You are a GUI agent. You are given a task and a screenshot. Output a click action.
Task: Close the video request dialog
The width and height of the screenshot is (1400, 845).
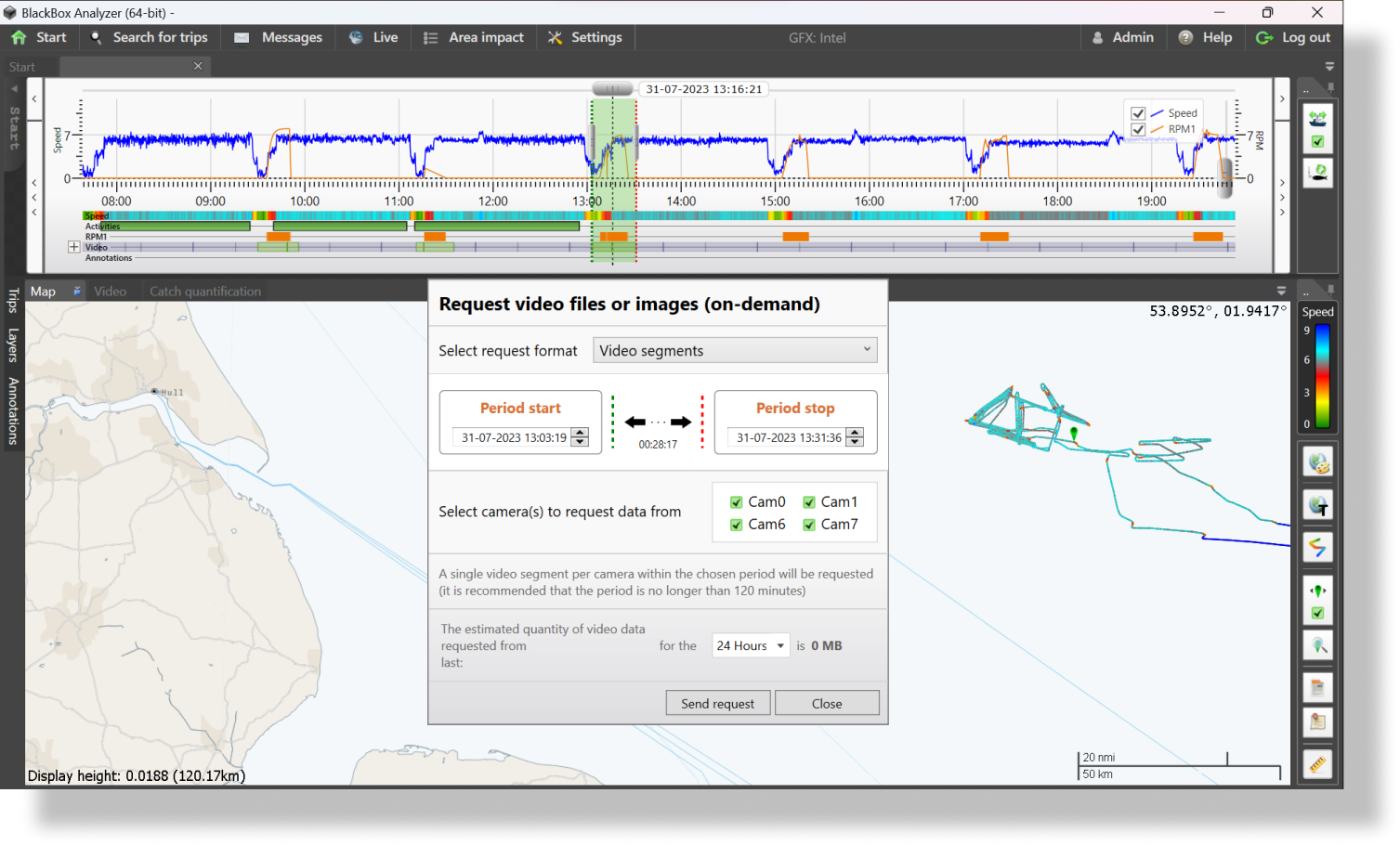[827, 704]
